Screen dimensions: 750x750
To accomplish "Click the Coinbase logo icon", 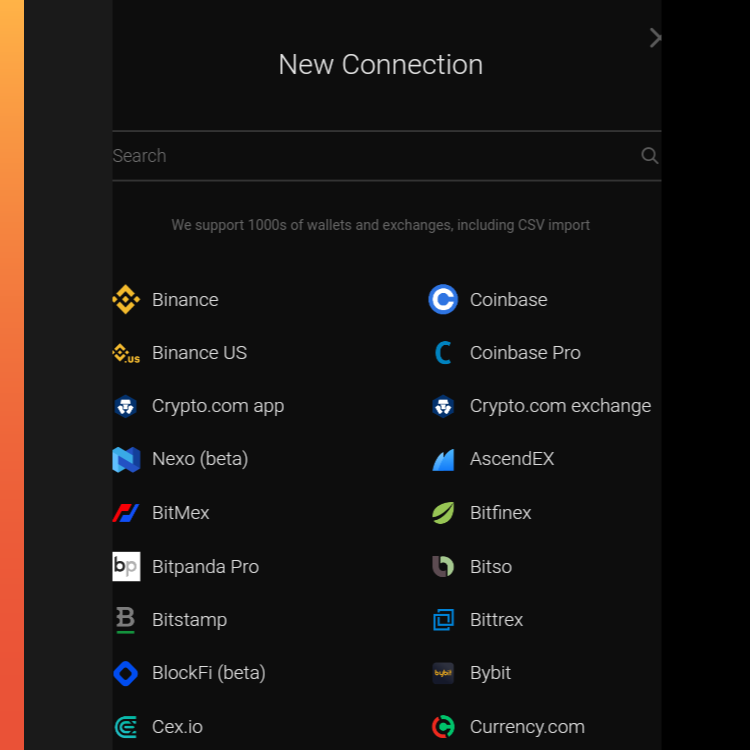I will click(443, 299).
